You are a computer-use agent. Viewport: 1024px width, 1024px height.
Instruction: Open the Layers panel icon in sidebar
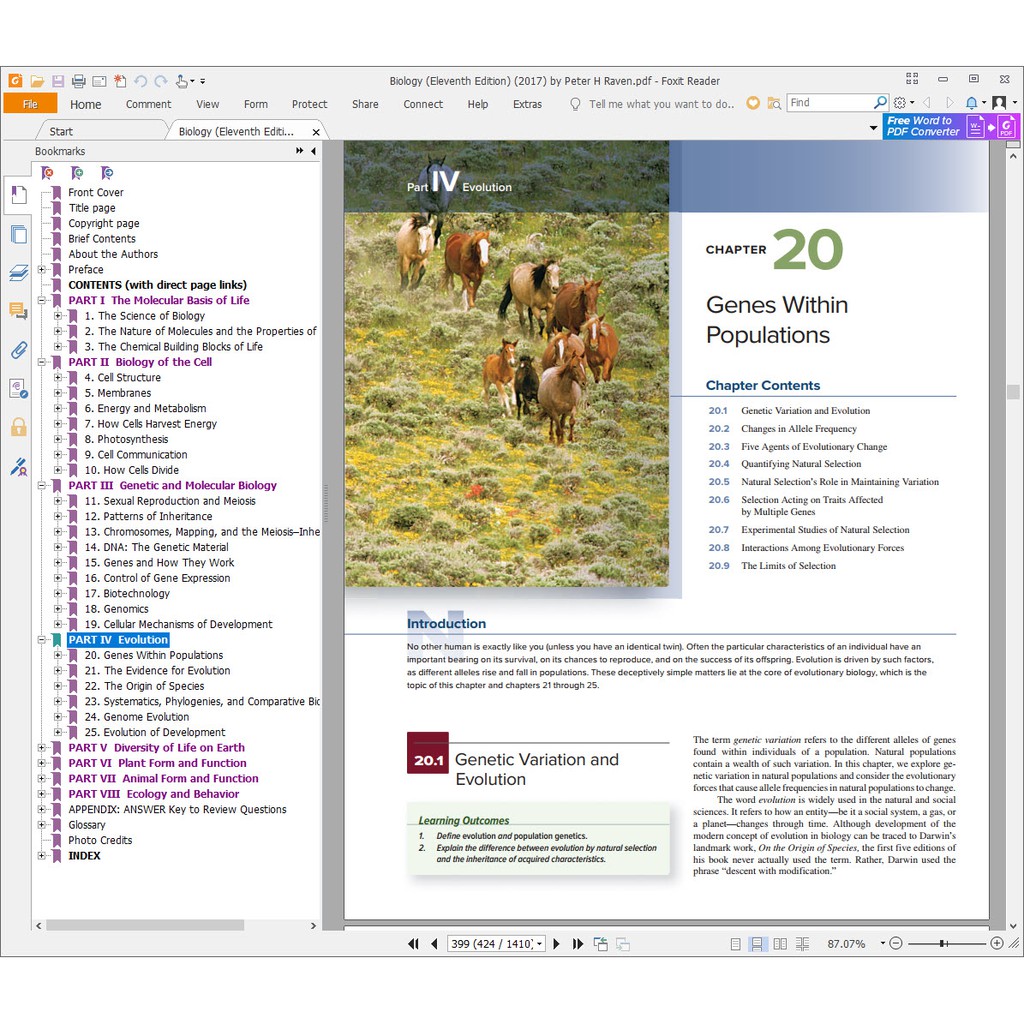pos(18,273)
